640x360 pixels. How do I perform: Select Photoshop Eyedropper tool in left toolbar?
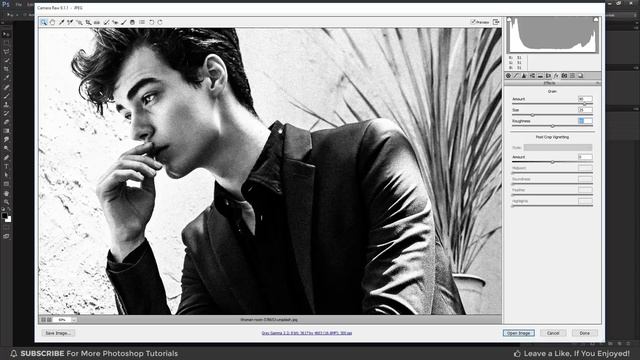pos(6,78)
